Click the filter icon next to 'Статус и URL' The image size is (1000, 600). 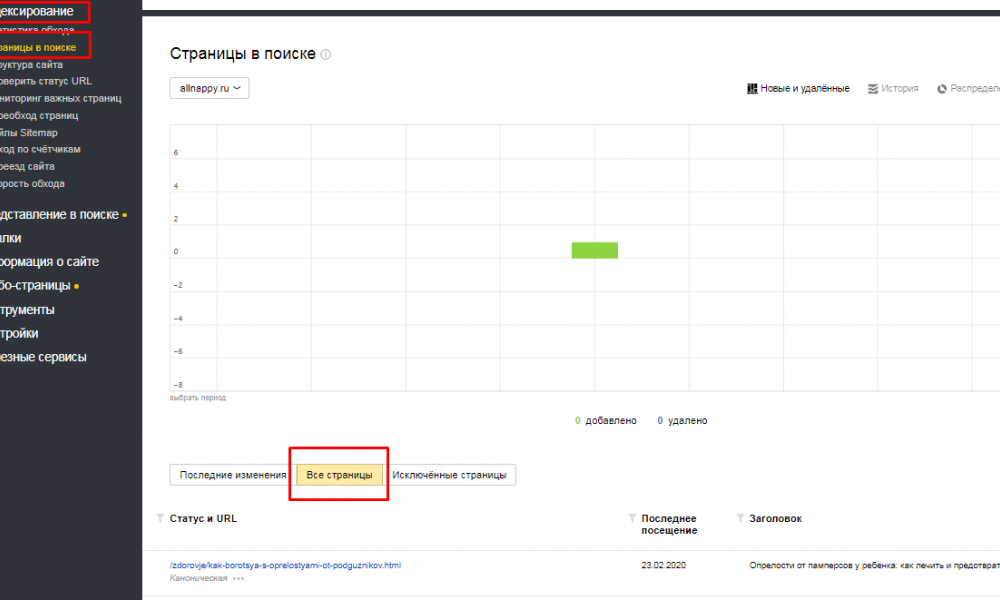[x=161, y=518]
